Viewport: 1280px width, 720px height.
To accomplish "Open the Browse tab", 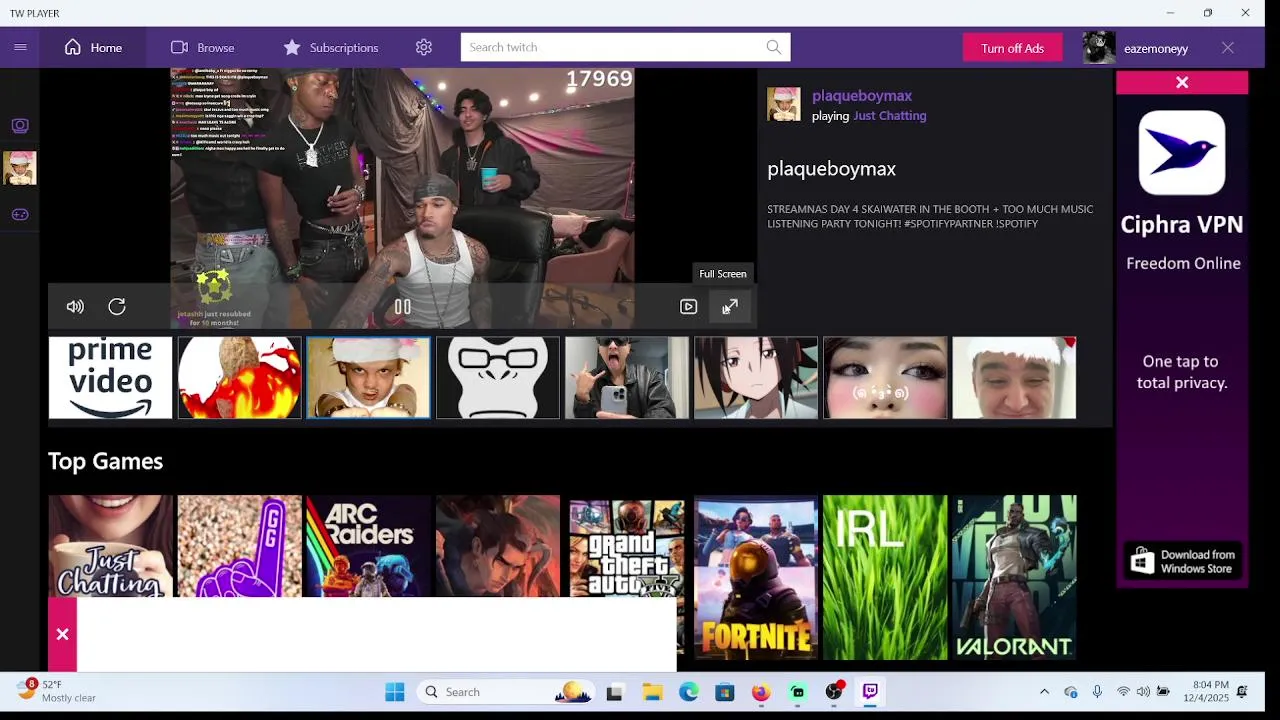I will pos(202,48).
